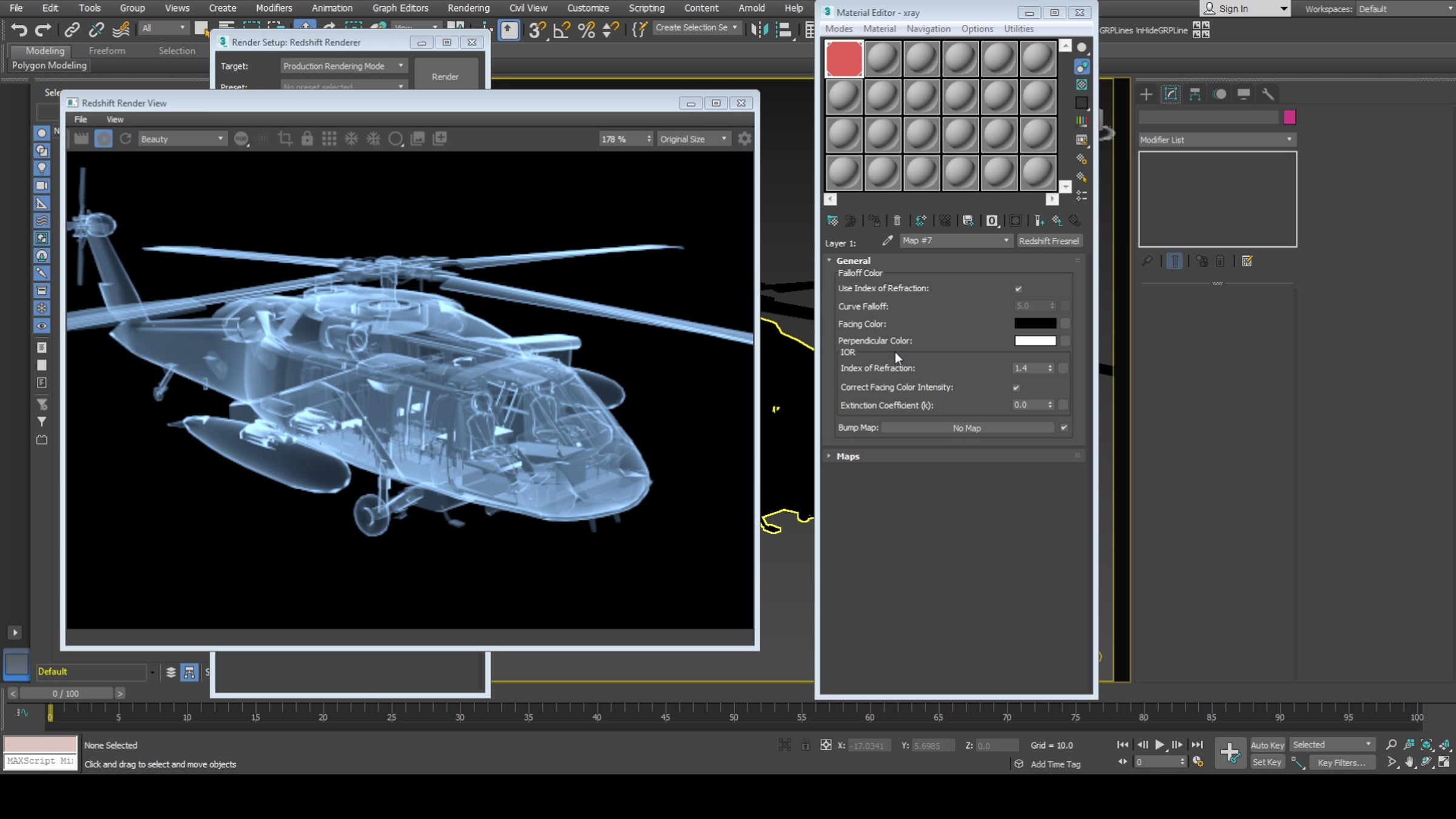Toggle Use Index of Refraction checkbox
1456x819 pixels.
[1018, 289]
